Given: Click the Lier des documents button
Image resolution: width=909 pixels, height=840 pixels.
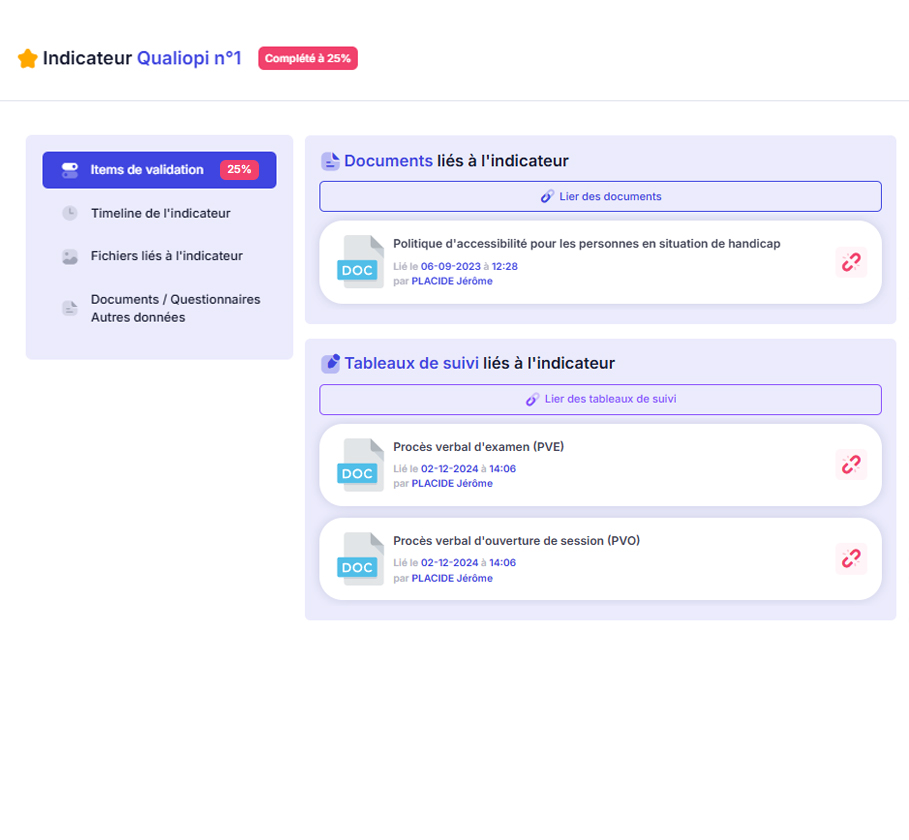Looking at the screenshot, I should pyautogui.click(x=601, y=197).
